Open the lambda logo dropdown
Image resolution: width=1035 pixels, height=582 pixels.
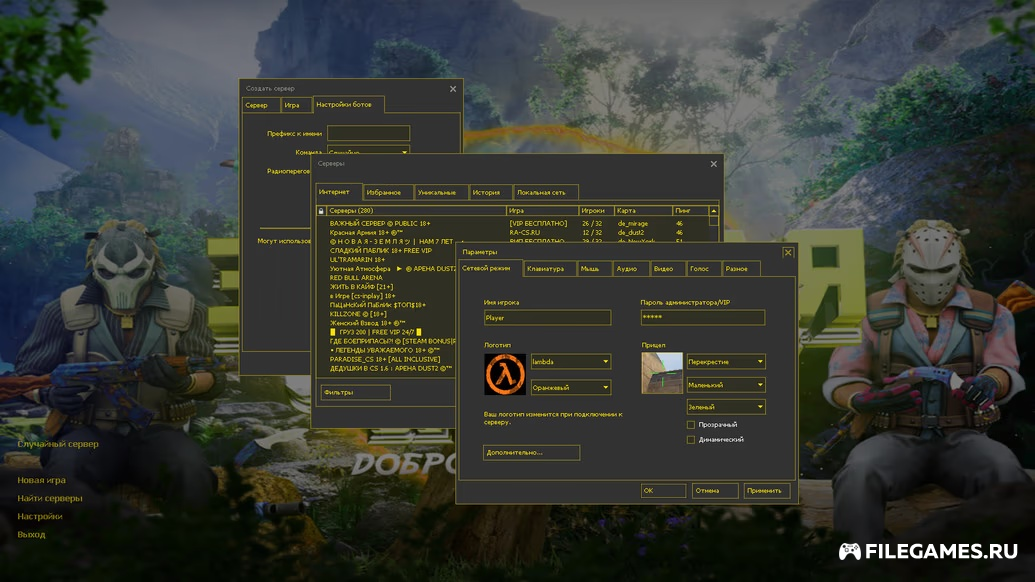tap(571, 362)
